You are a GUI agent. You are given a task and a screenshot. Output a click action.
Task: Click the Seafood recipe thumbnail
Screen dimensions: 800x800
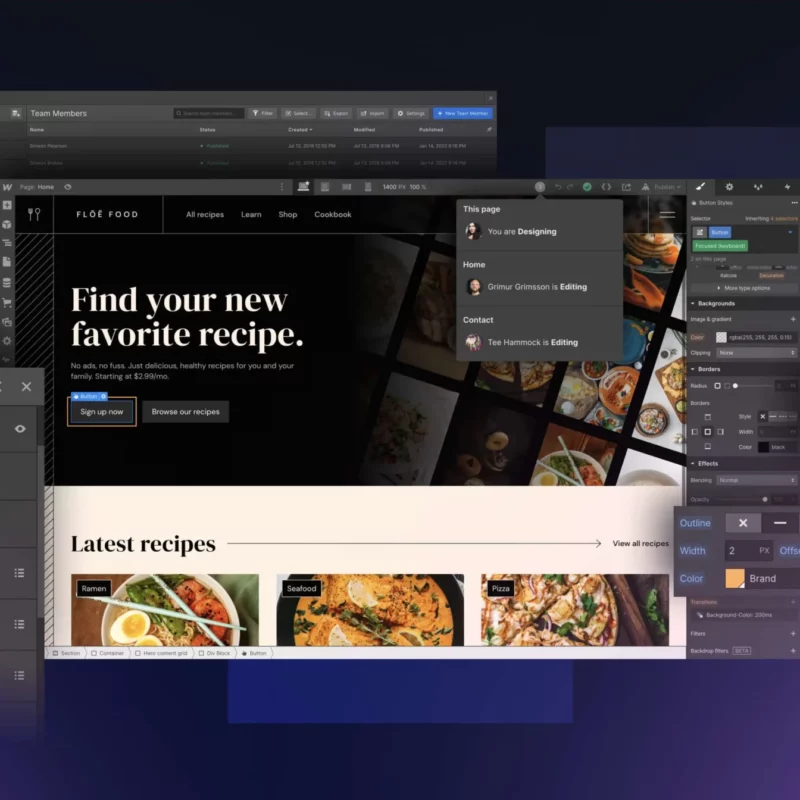[370, 610]
